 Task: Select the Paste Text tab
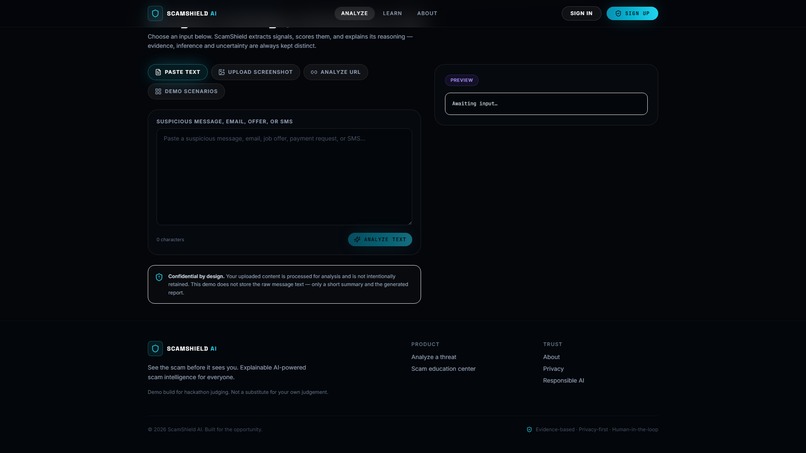(x=177, y=72)
